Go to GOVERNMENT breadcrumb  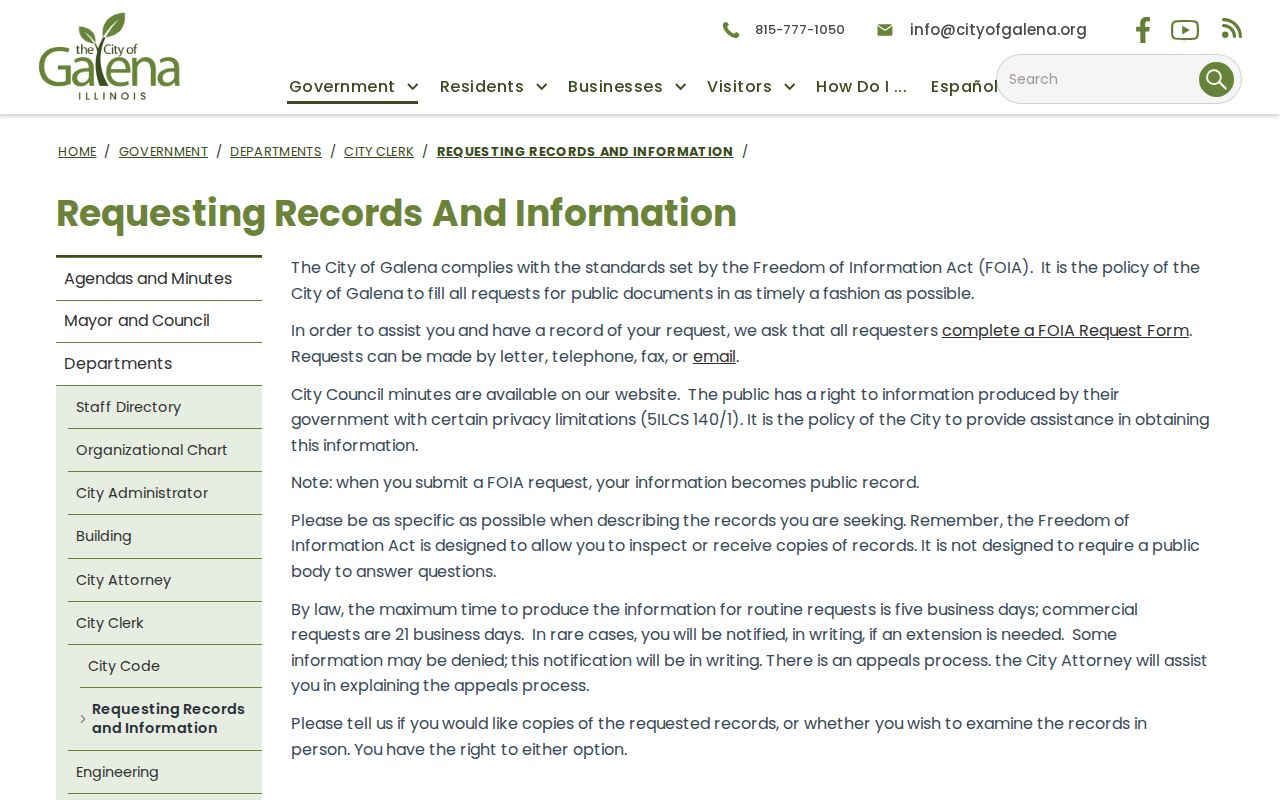163,152
